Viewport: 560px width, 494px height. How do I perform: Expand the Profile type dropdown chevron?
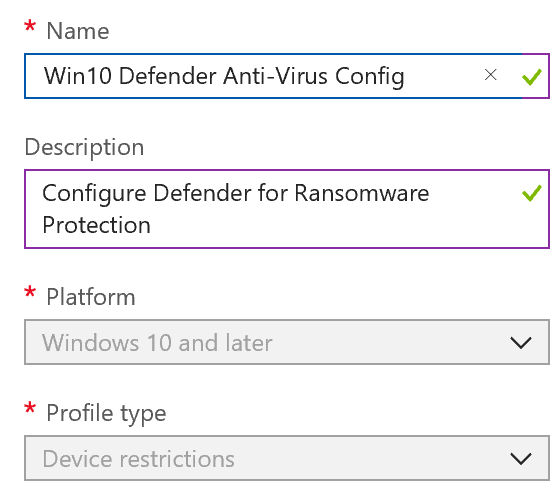click(521, 459)
